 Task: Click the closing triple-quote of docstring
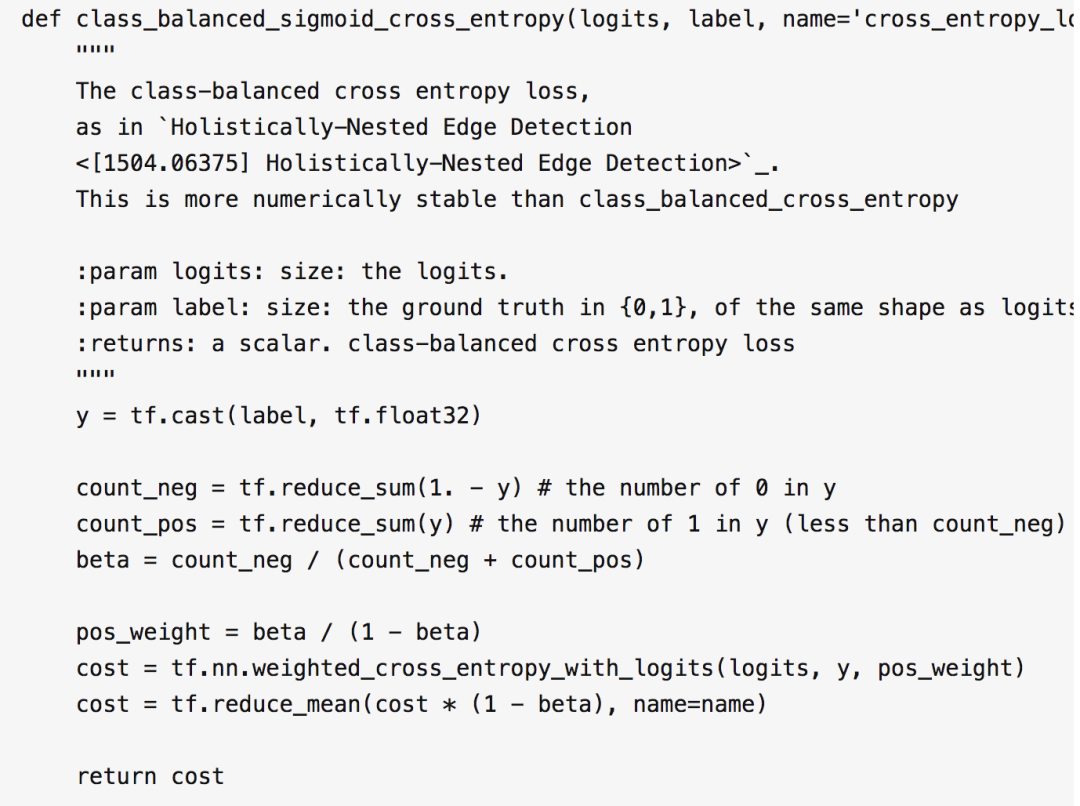(96, 375)
